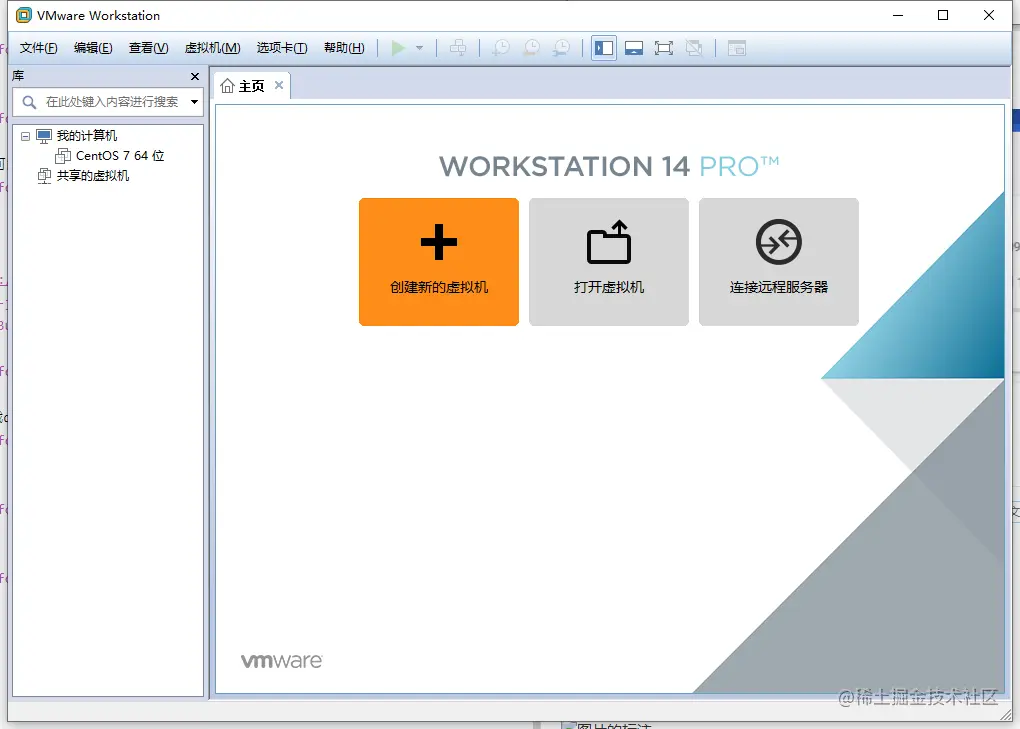Open the 文件(F) menu
1020x729 pixels.
coord(38,48)
